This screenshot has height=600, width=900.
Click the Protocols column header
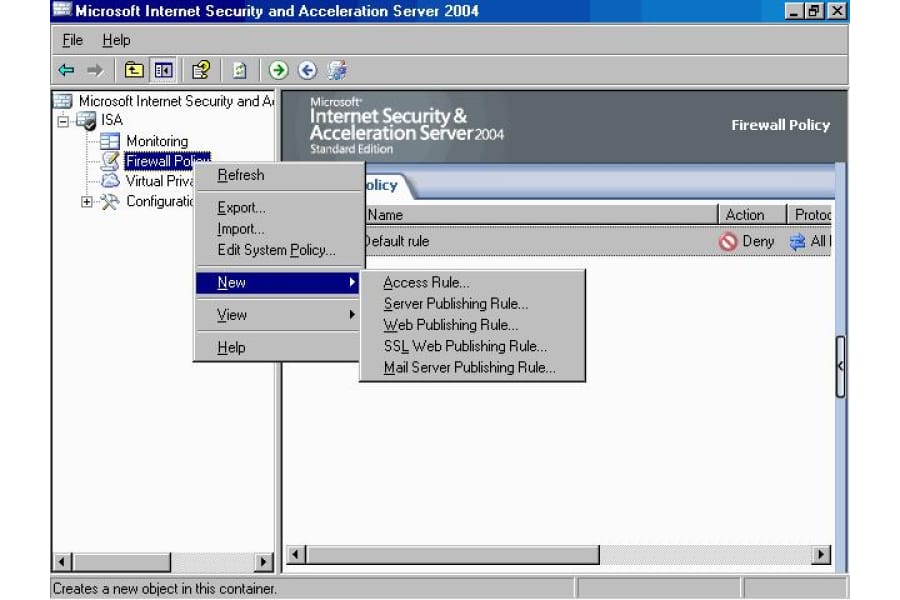tap(810, 215)
